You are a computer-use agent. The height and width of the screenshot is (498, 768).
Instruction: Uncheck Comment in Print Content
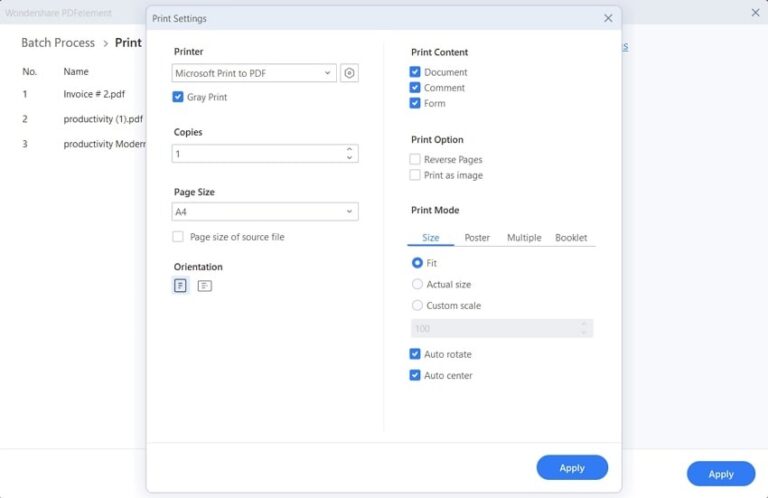(415, 88)
